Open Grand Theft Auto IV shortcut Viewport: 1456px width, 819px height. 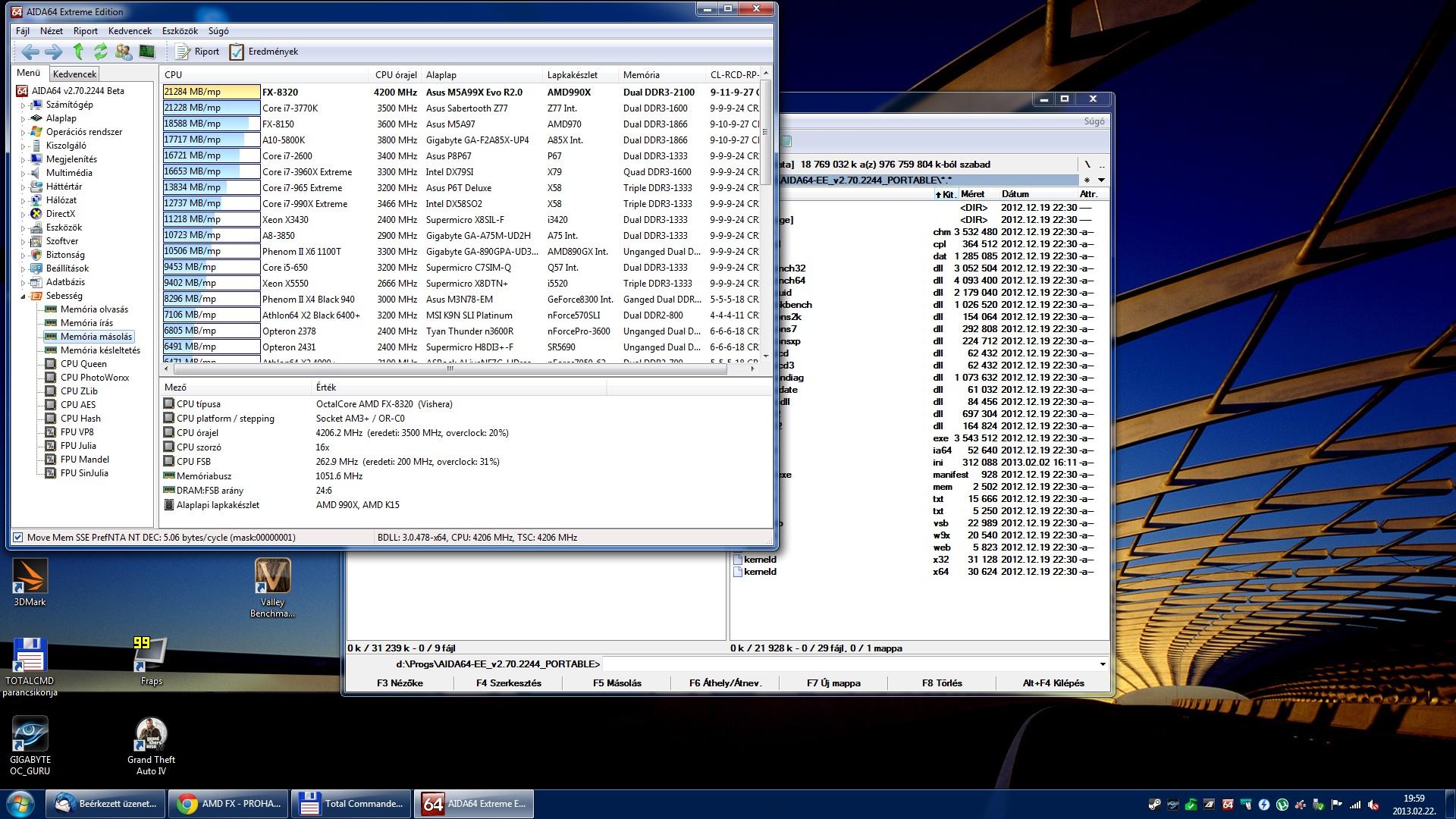pos(151,746)
